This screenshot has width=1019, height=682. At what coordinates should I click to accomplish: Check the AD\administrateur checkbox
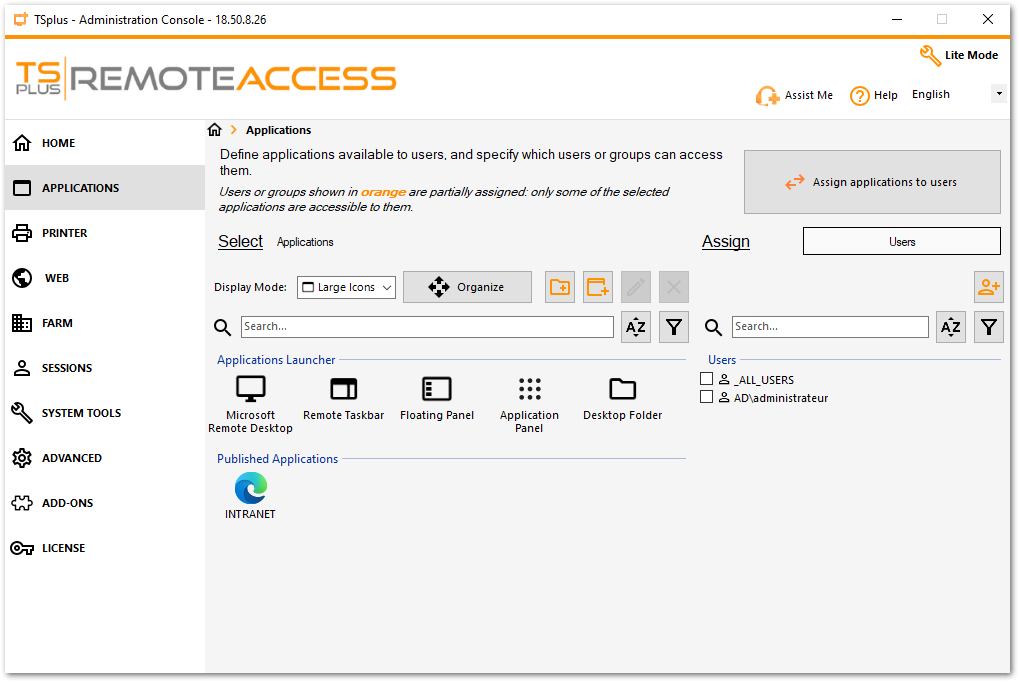(x=706, y=397)
